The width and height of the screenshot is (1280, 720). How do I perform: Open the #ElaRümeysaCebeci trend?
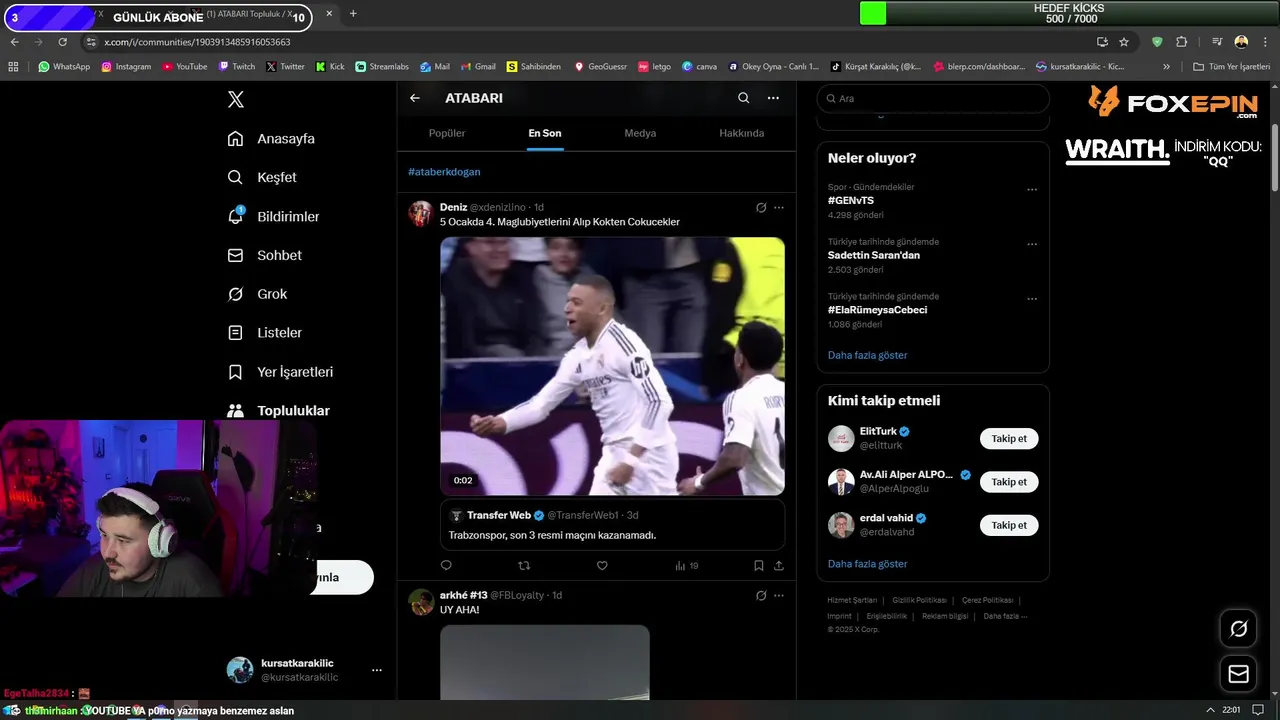(x=877, y=310)
